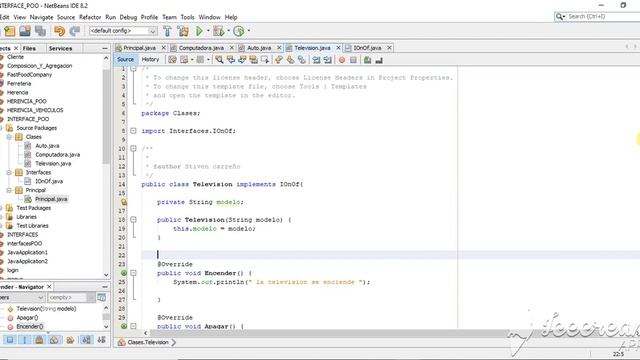Click the Next Bookmark icon
This screenshot has width=640, height=360.
point(290,60)
